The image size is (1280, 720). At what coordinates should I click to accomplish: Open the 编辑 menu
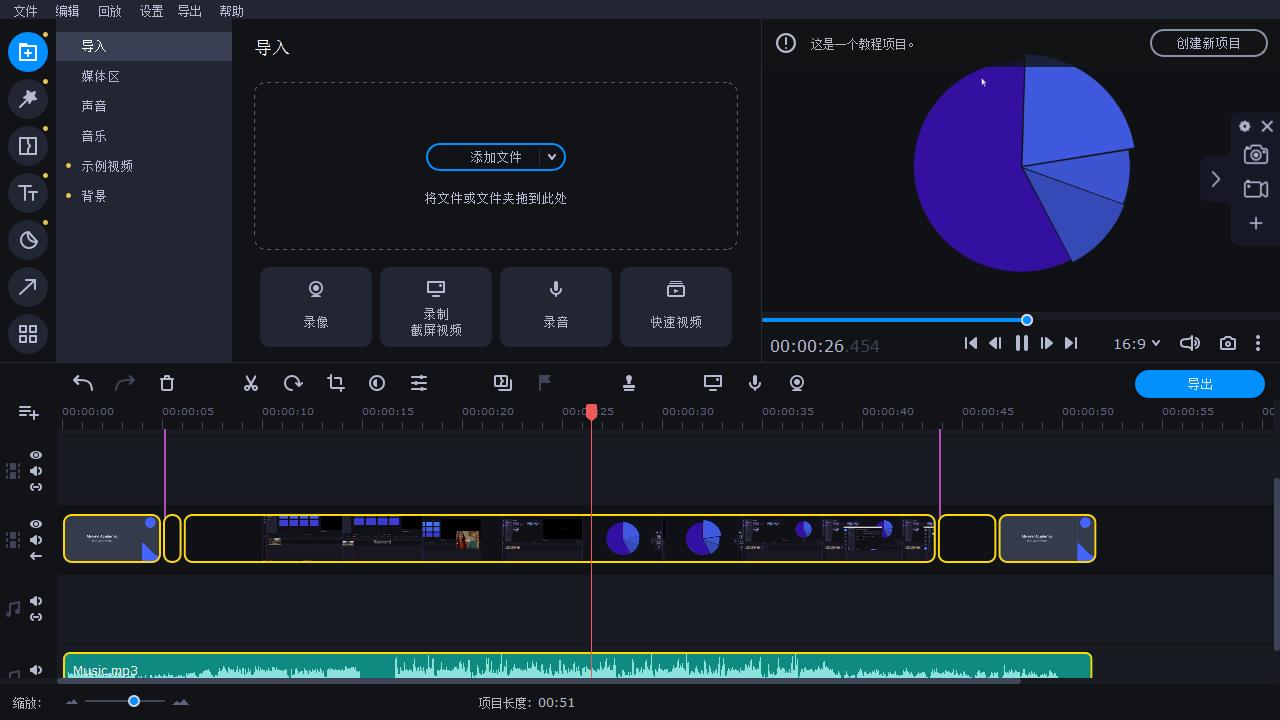(67, 11)
